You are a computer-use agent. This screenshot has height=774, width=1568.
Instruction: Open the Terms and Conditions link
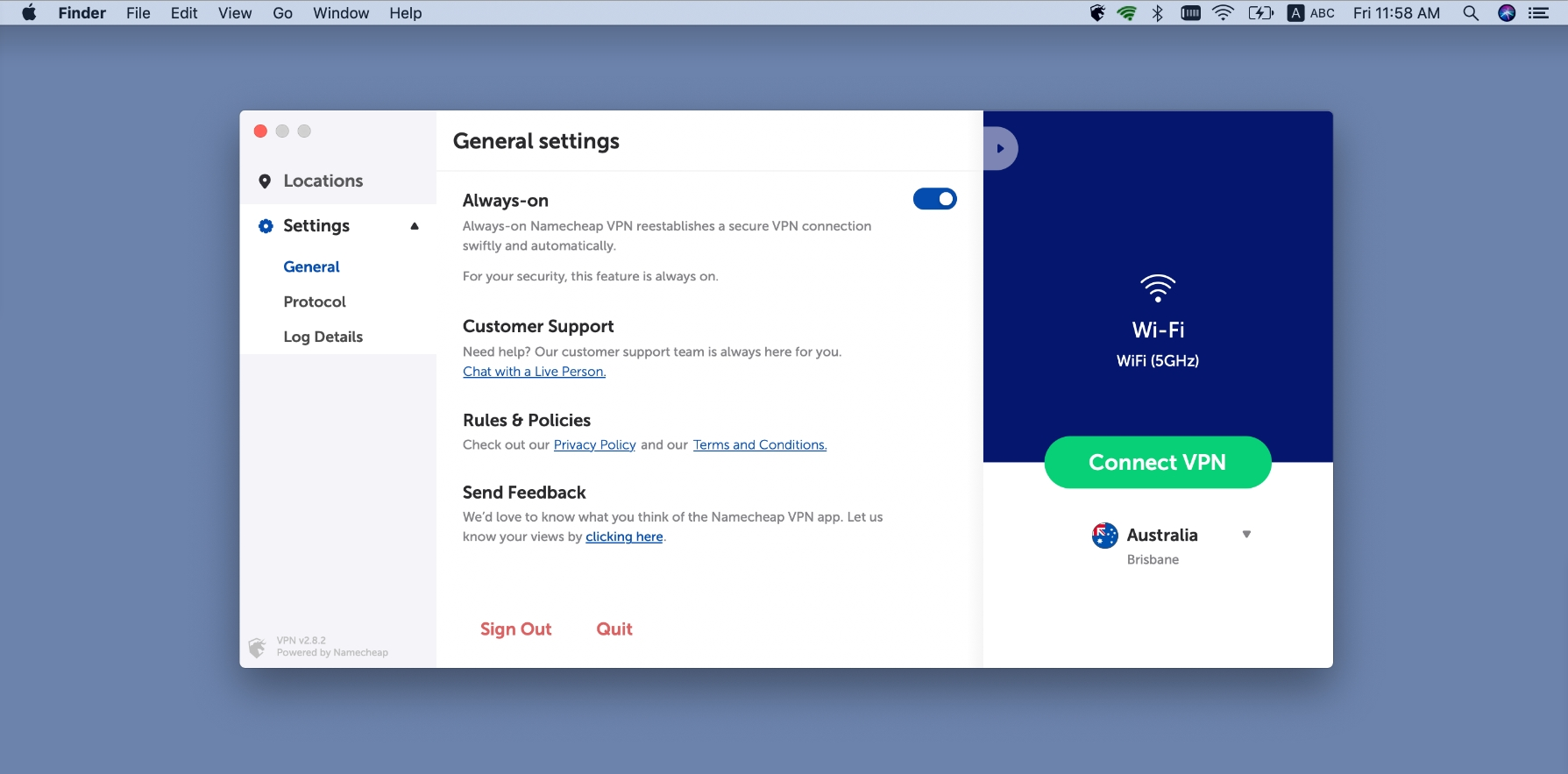(760, 445)
